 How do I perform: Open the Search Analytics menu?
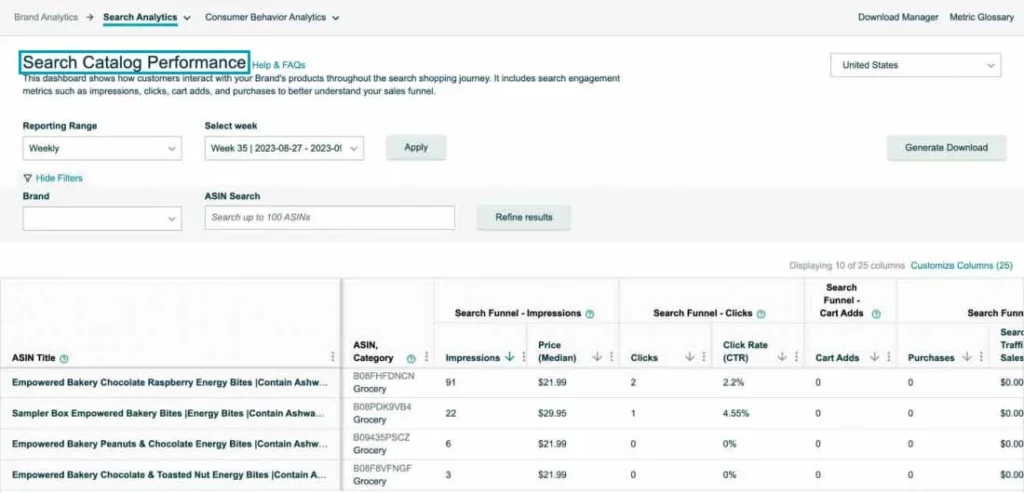point(146,17)
